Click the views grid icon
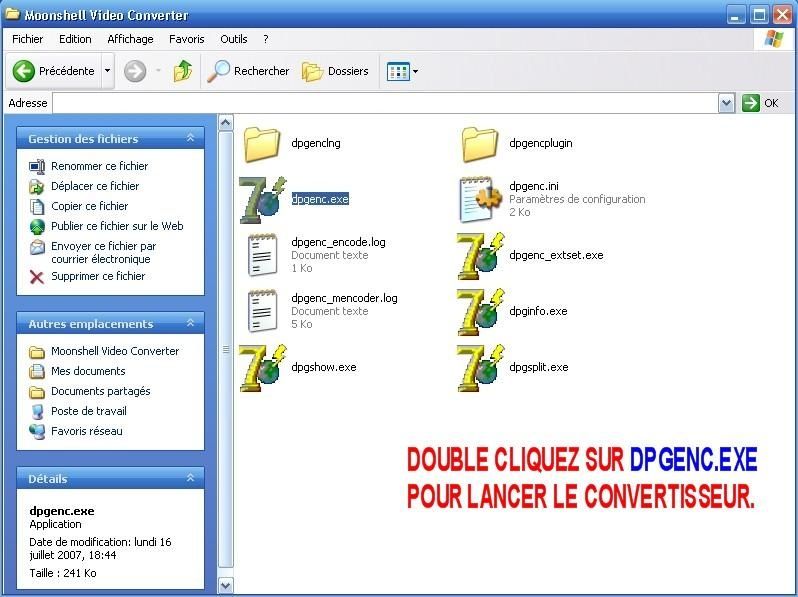Image resolution: width=798 pixels, height=597 pixels. point(398,72)
